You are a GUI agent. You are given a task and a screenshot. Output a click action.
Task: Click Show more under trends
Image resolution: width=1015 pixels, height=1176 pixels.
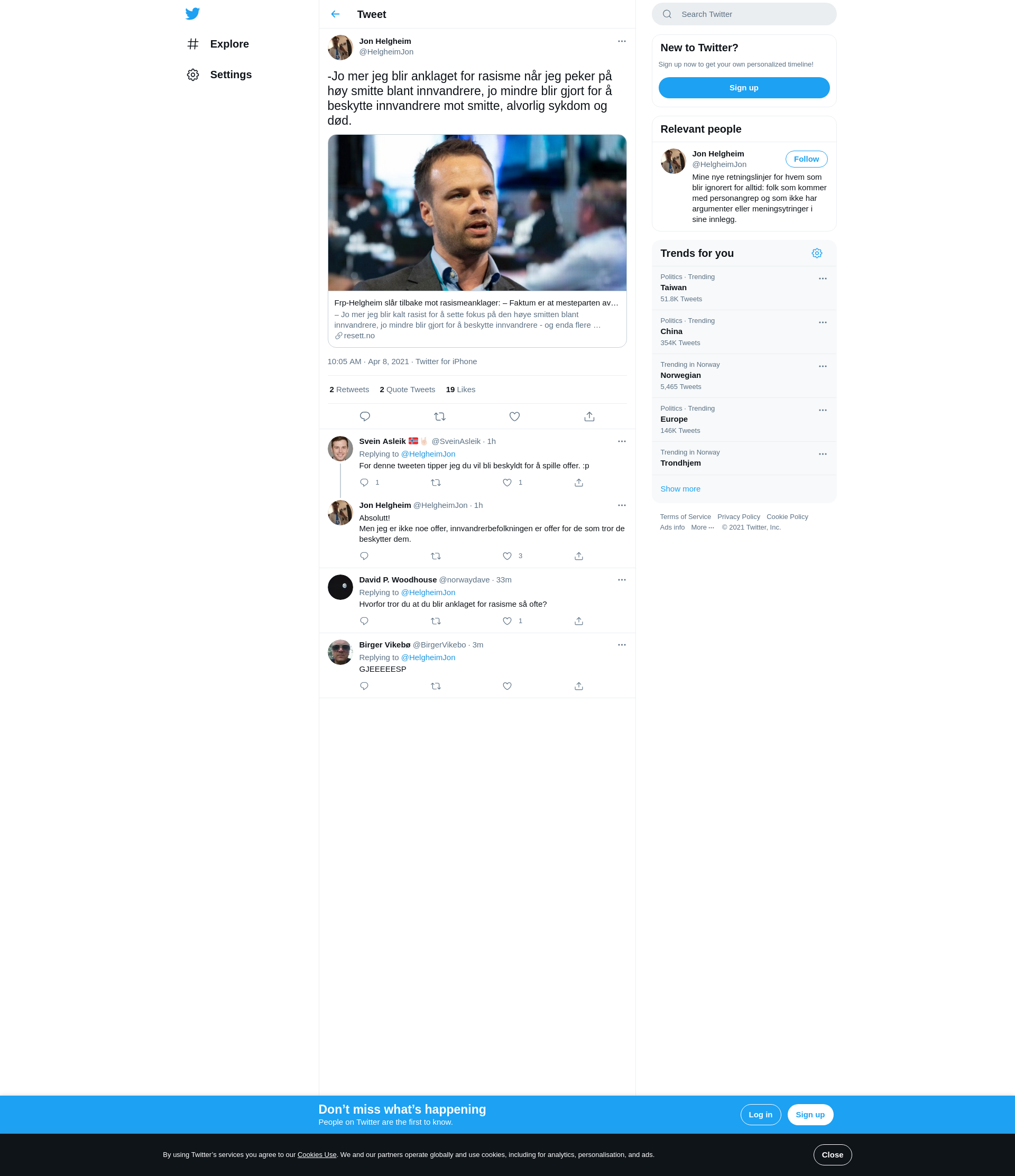680,489
